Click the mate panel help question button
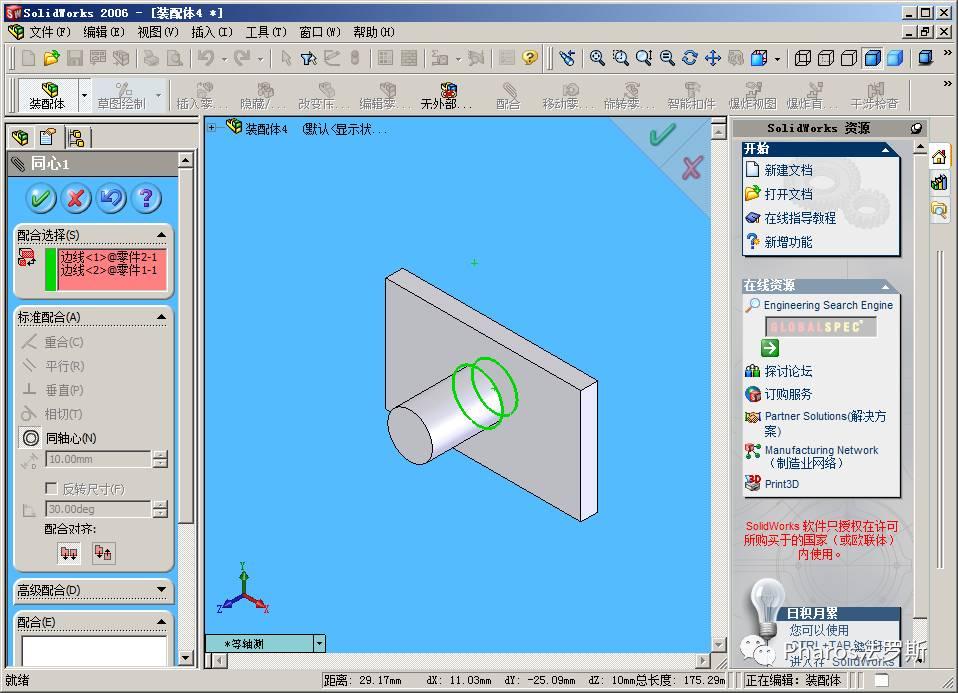958x693 pixels. [x=146, y=198]
